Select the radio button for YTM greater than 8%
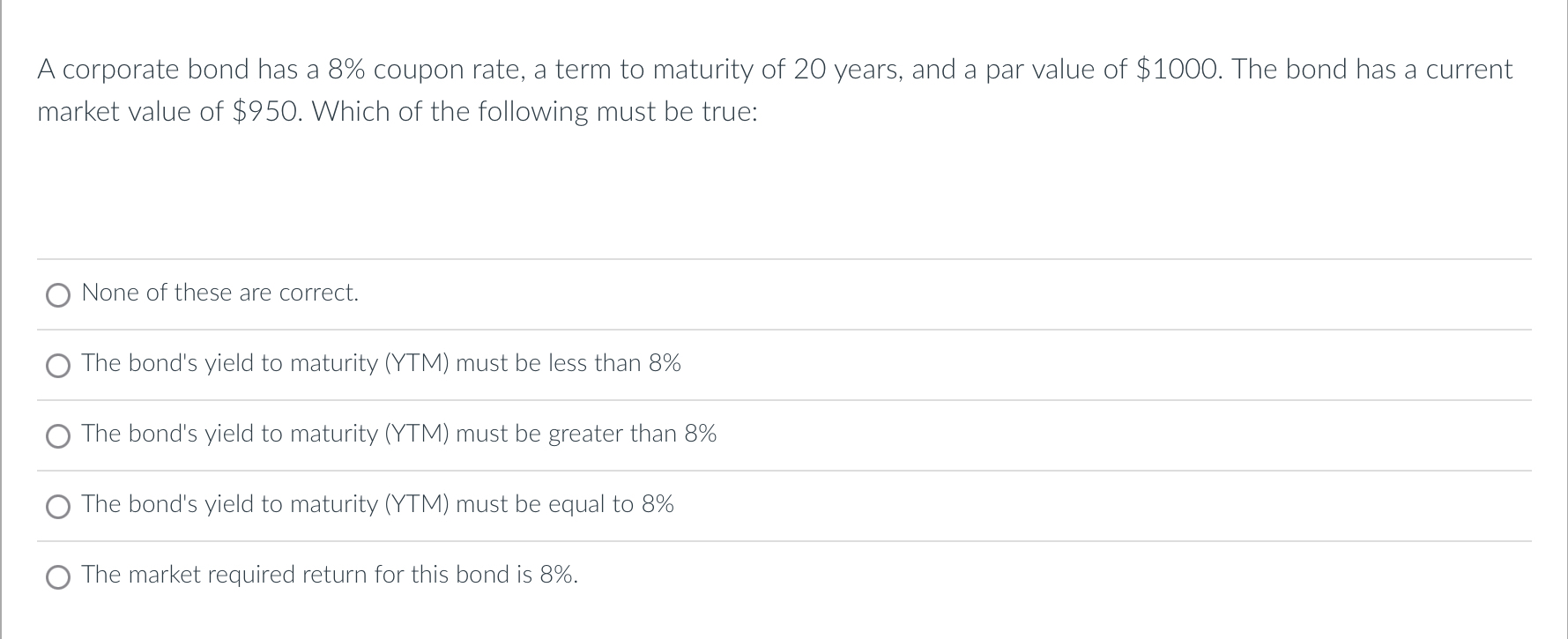 (58, 436)
